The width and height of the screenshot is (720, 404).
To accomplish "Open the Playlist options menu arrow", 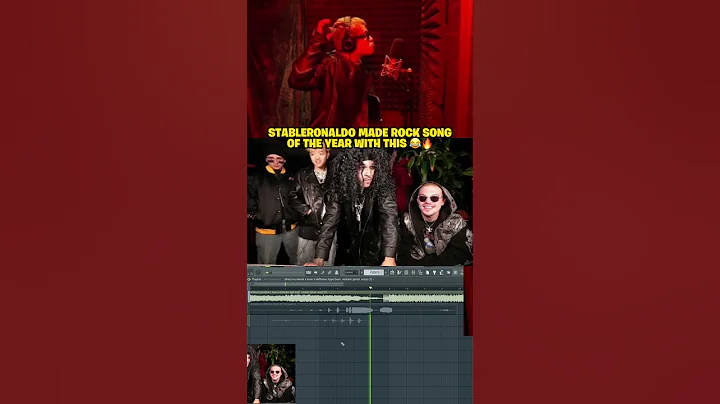I will pos(249,280).
